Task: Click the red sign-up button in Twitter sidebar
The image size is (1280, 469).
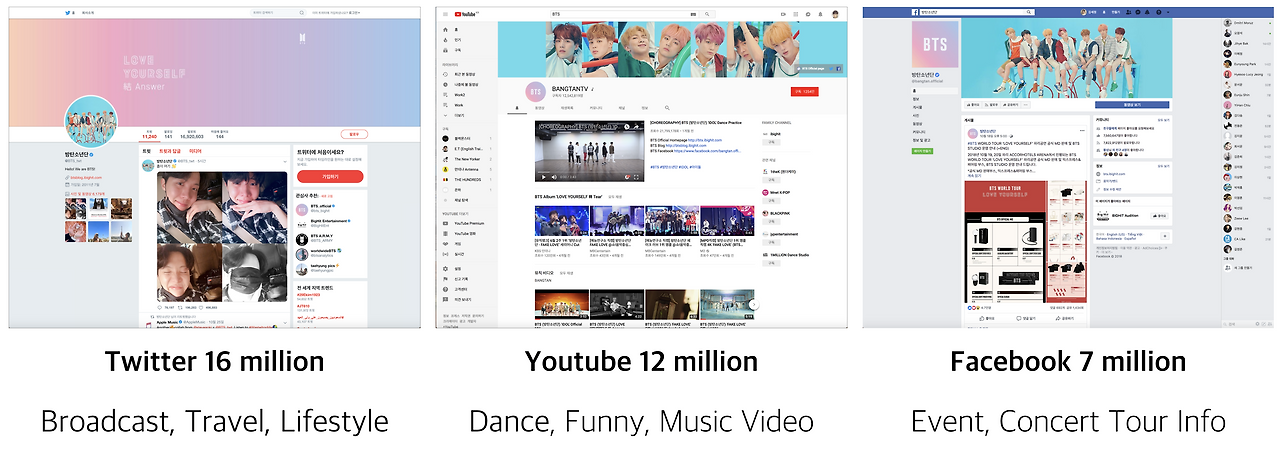Action: (x=330, y=175)
